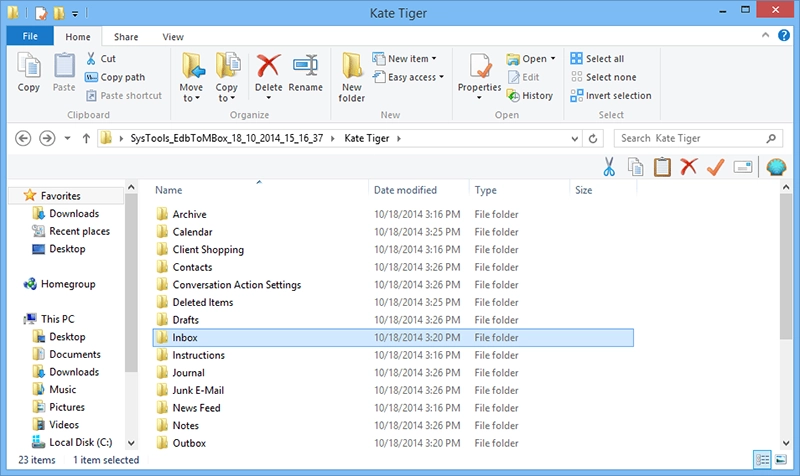Click navigation pane scroll down arrow
This screenshot has width=800, height=476.
[x=131, y=443]
